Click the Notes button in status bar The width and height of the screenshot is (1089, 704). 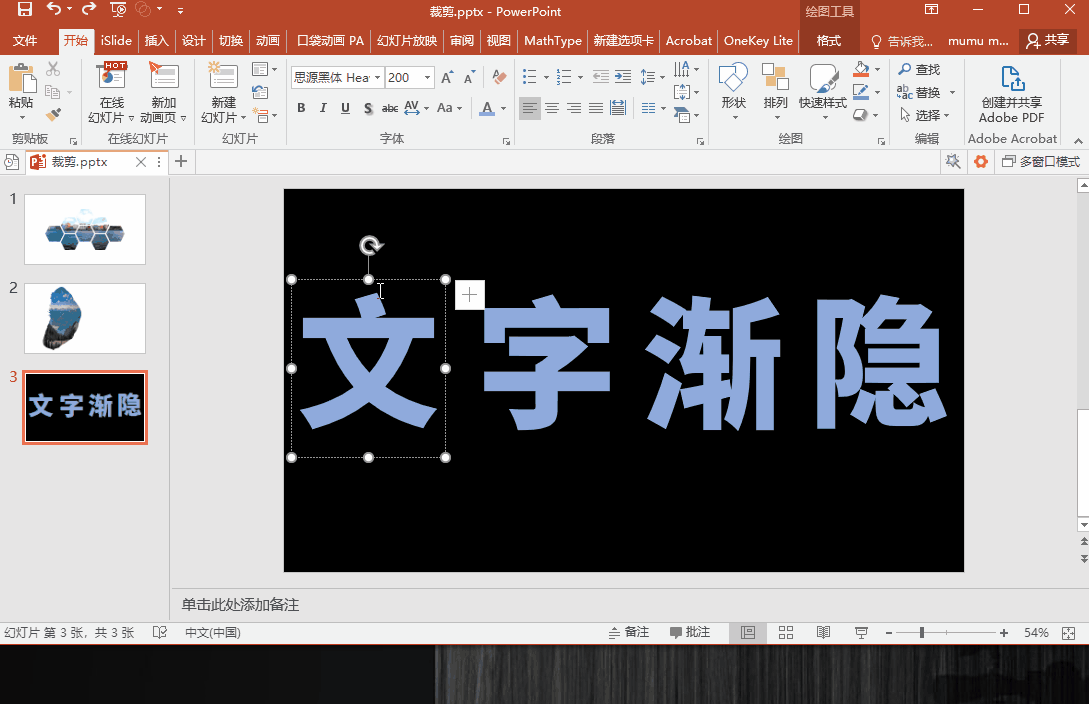pos(629,633)
